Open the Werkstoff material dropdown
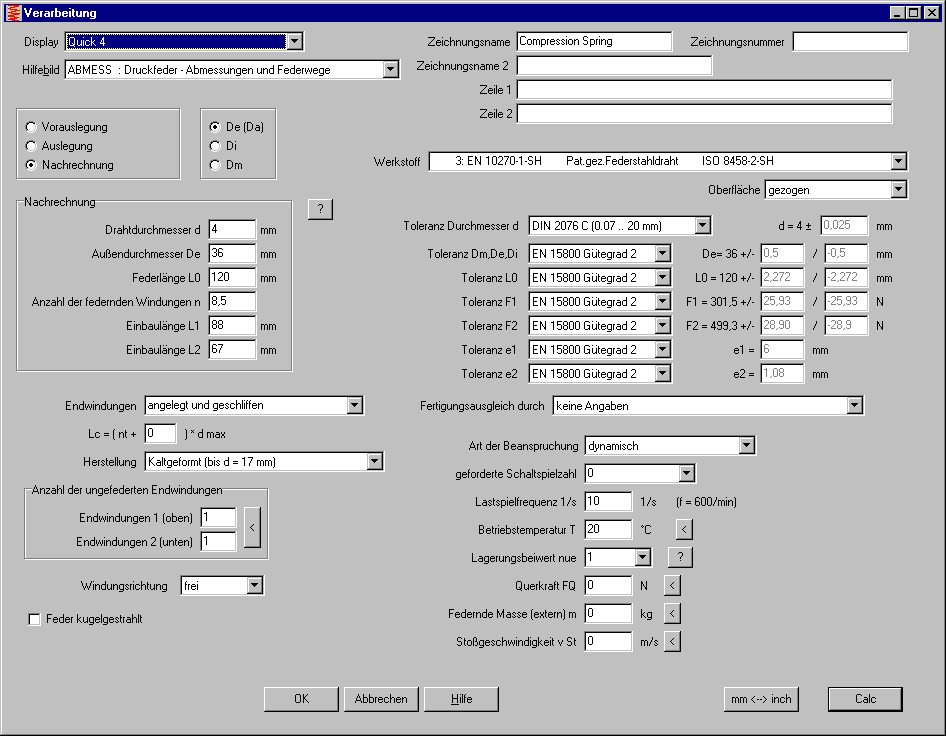This screenshot has width=946, height=736. tap(898, 162)
